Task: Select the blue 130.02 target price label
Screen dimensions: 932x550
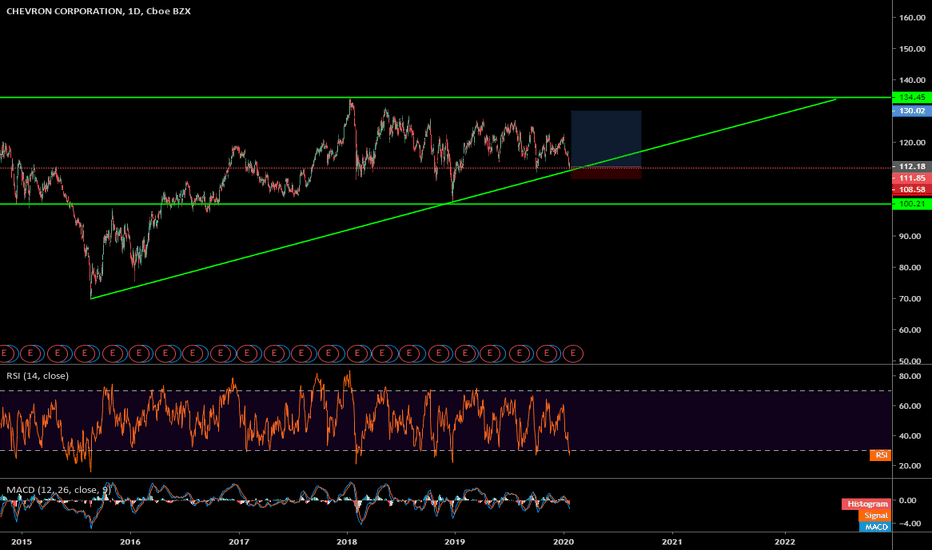Action: pos(911,111)
